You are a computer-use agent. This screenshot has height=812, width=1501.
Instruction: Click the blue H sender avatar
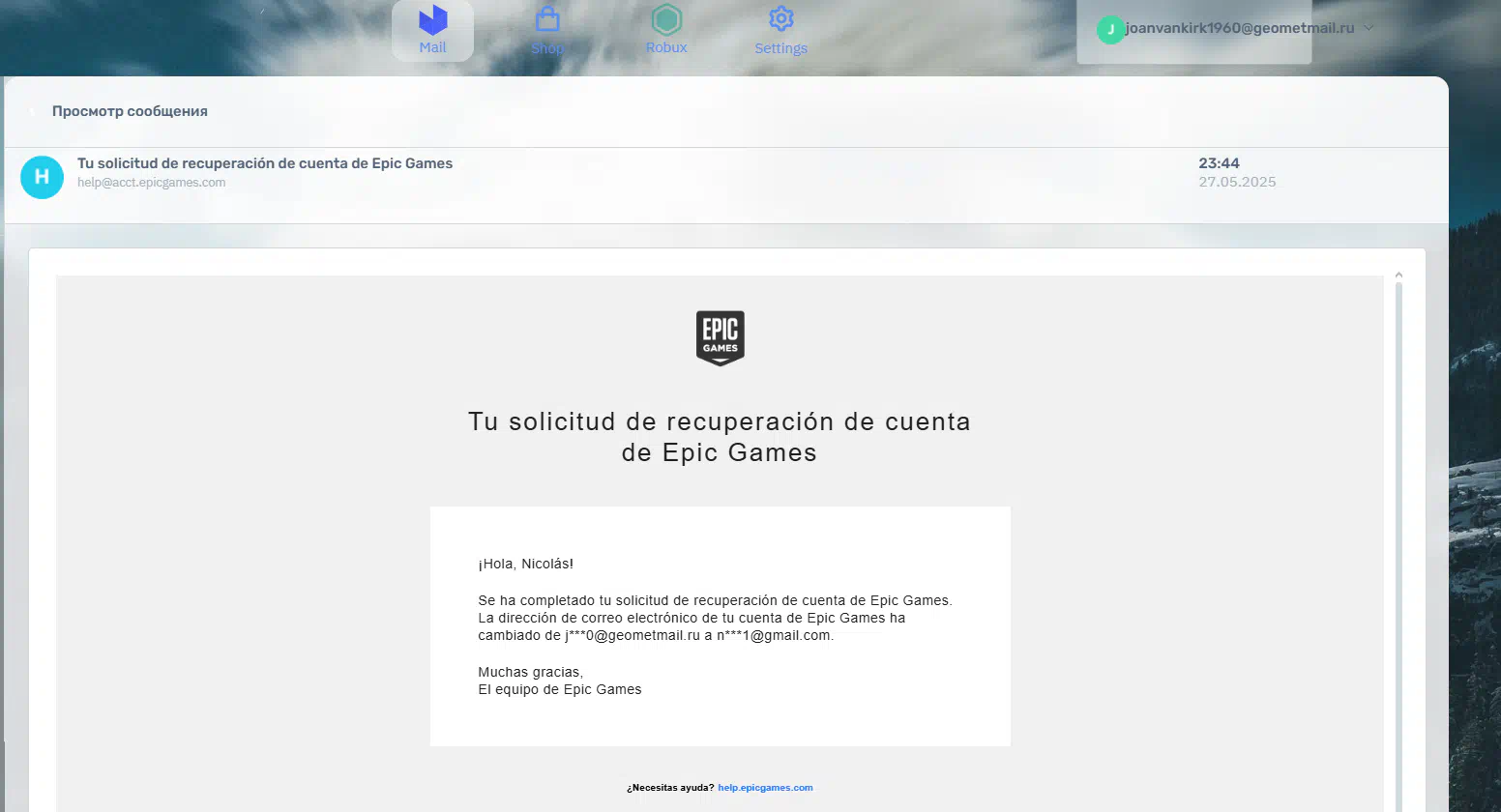42,177
